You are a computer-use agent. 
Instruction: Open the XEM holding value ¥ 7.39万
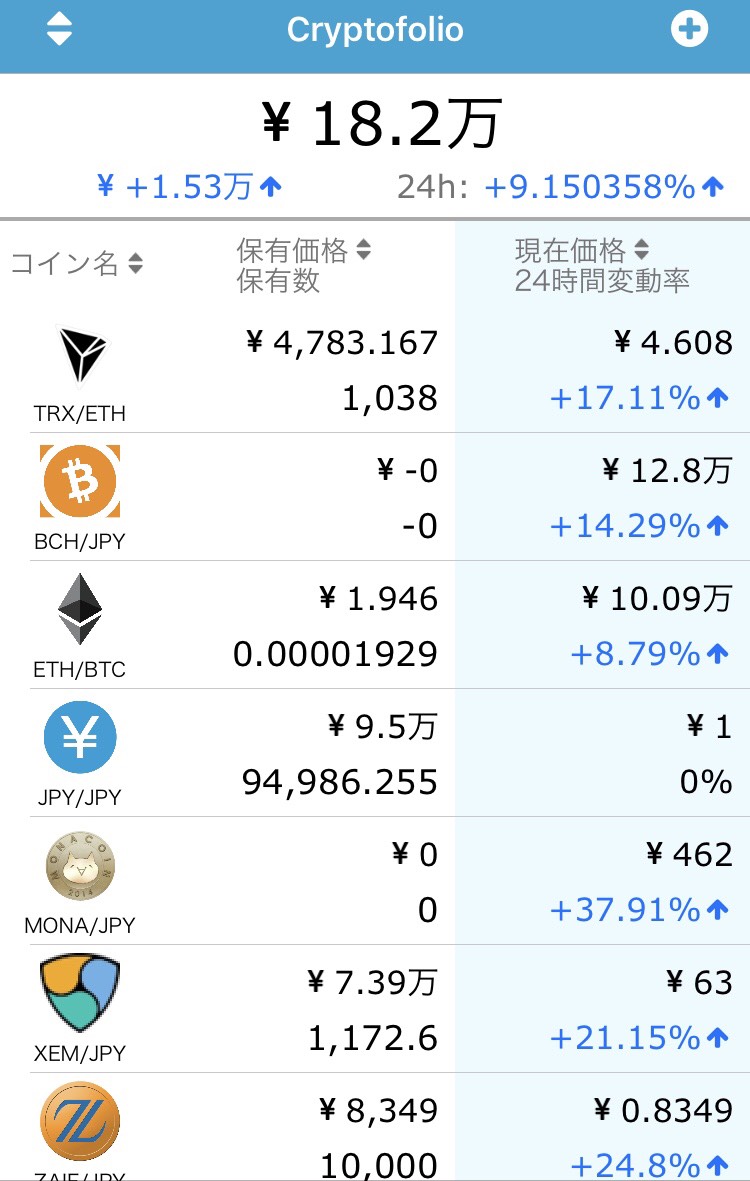[x=372, y=982]
